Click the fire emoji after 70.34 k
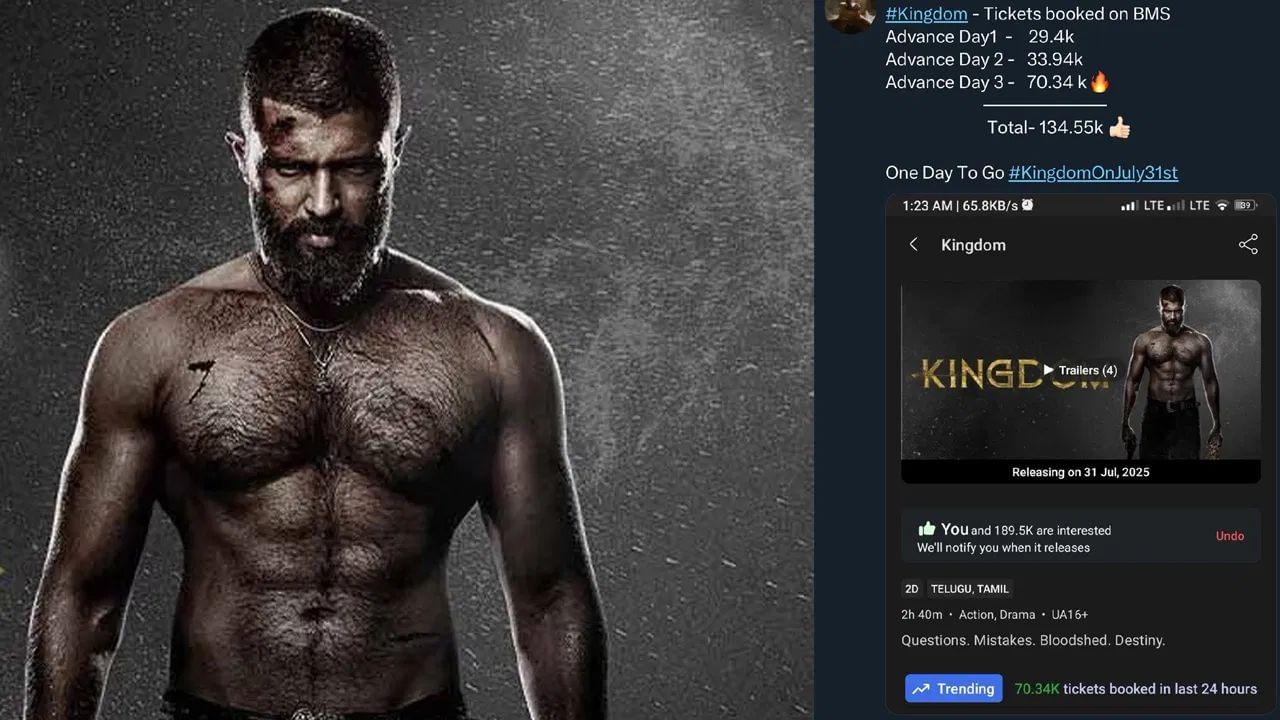Screen dimensions: 1280x720 (1100, 82)
